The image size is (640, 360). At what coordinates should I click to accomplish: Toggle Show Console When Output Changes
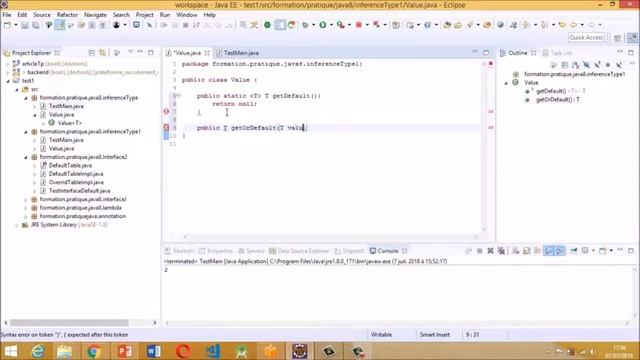click(x=549, y=251)
